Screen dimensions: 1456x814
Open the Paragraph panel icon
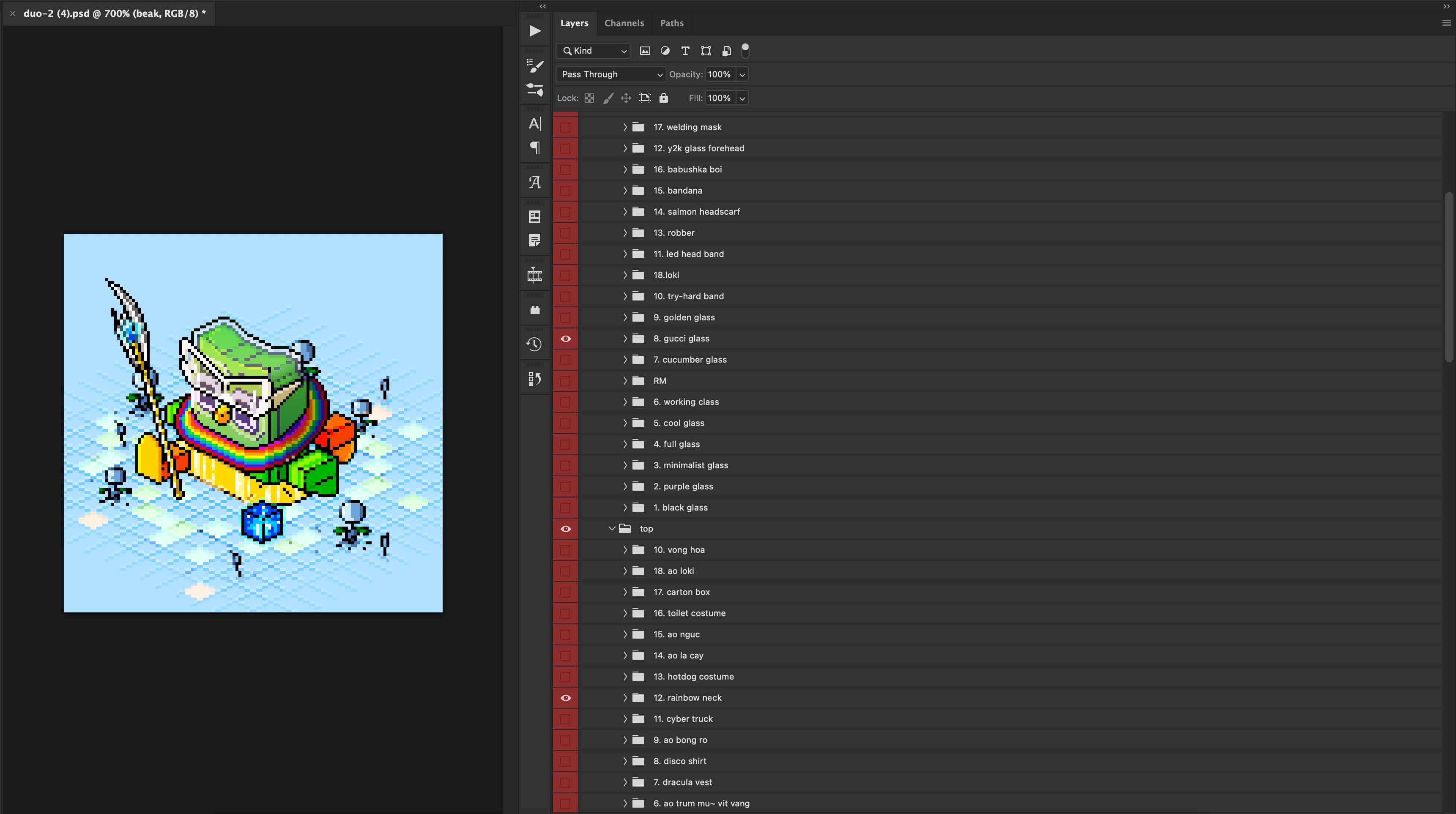coord(535,148)
